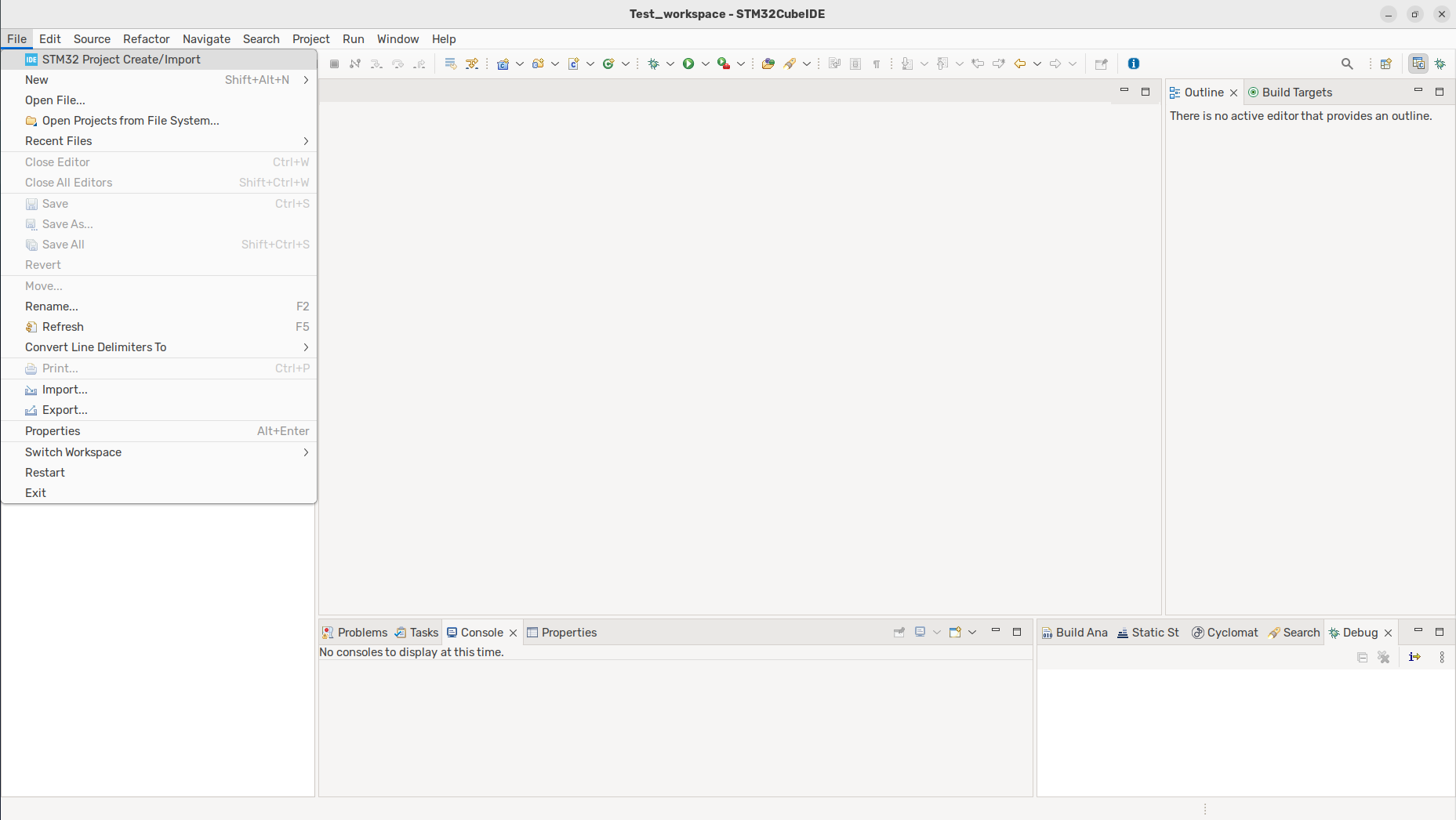This screenshot has height=820, width=1456.
Task: Switch to the Problems tab
Action: point(355,633)
